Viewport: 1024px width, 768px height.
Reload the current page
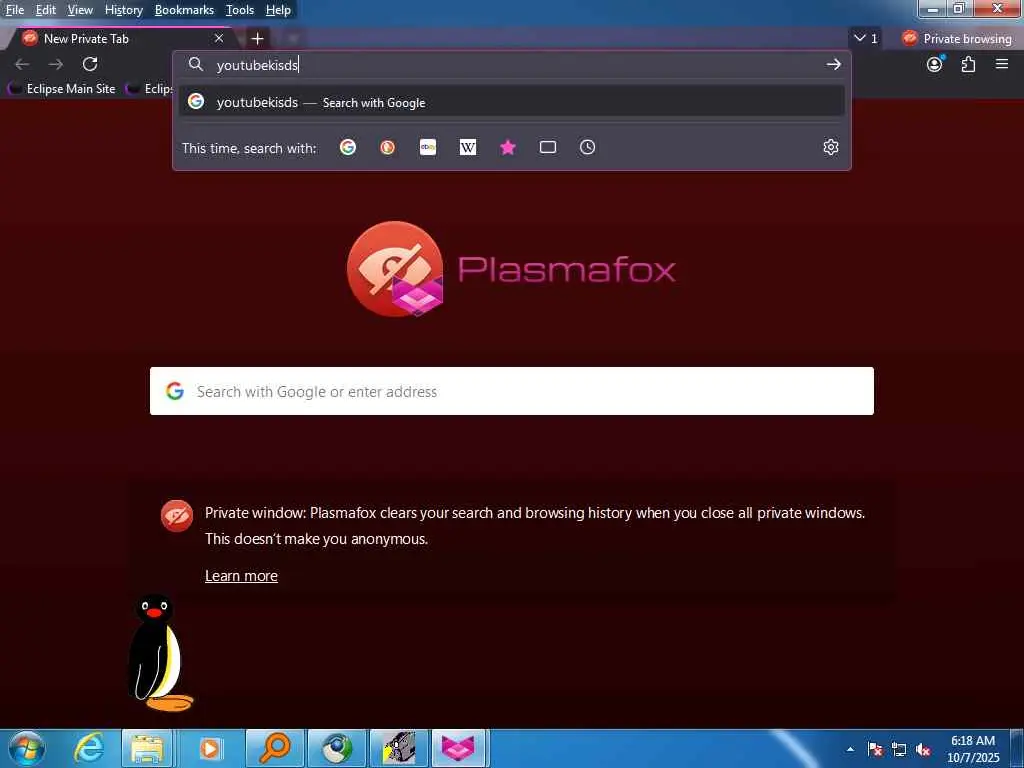[90, 64]
